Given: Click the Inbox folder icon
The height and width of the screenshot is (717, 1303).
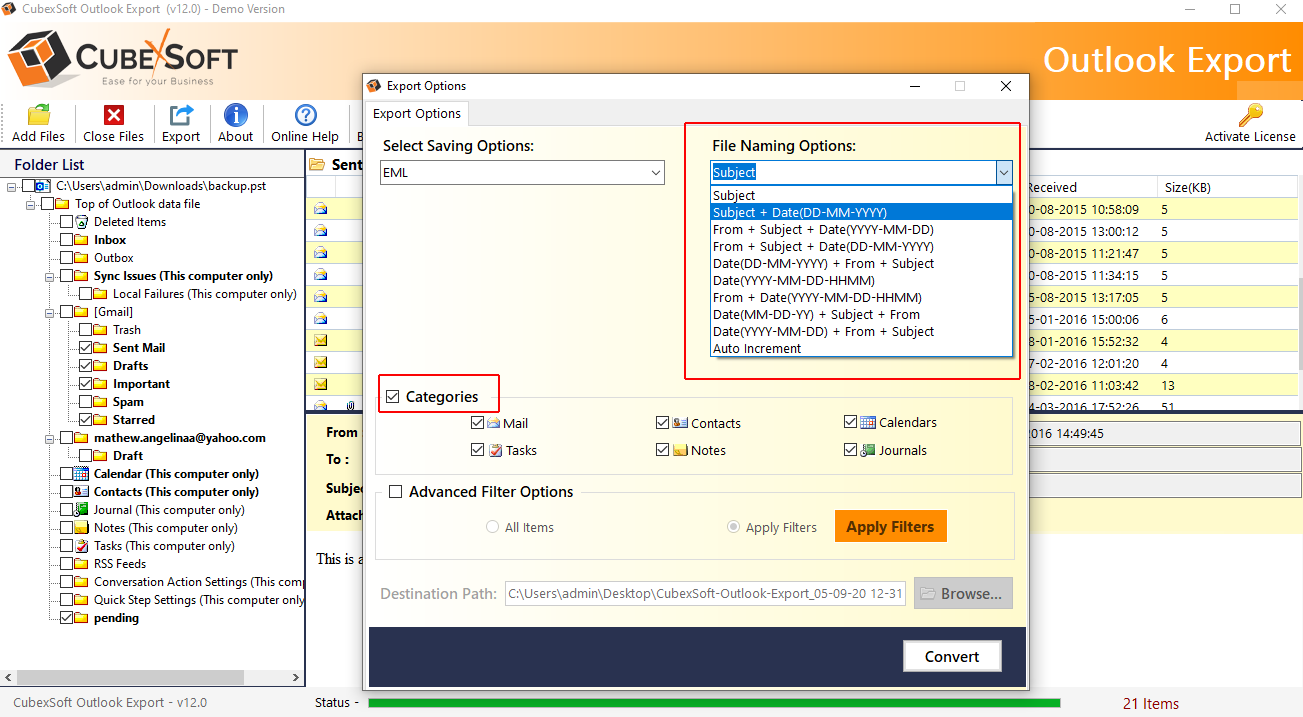Looking at the screenshot, I should pyautogui.click(x=82, y=240).
